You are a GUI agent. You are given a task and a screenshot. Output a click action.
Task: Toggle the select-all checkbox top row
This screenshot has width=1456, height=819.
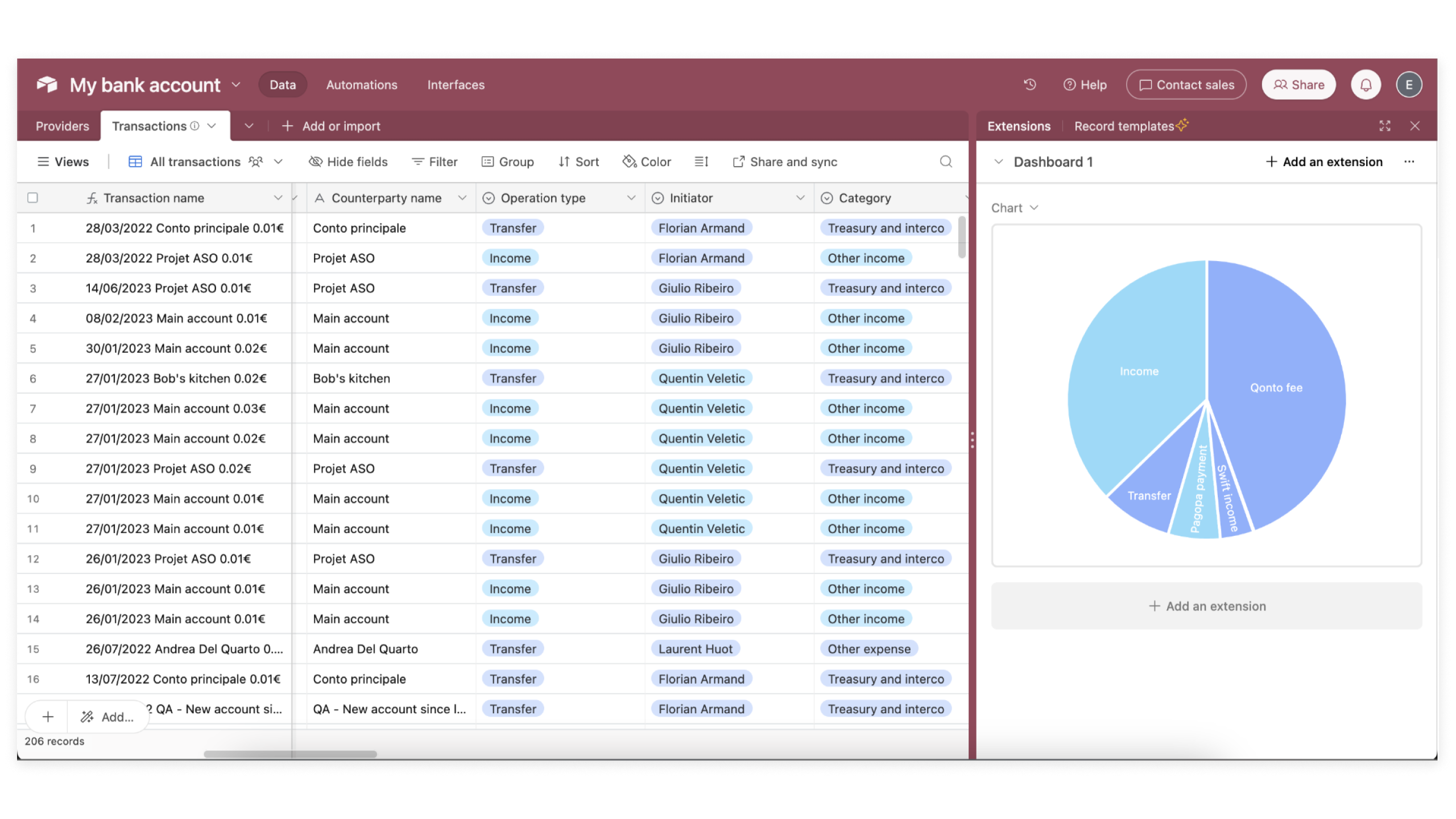[x=32, y=198]
